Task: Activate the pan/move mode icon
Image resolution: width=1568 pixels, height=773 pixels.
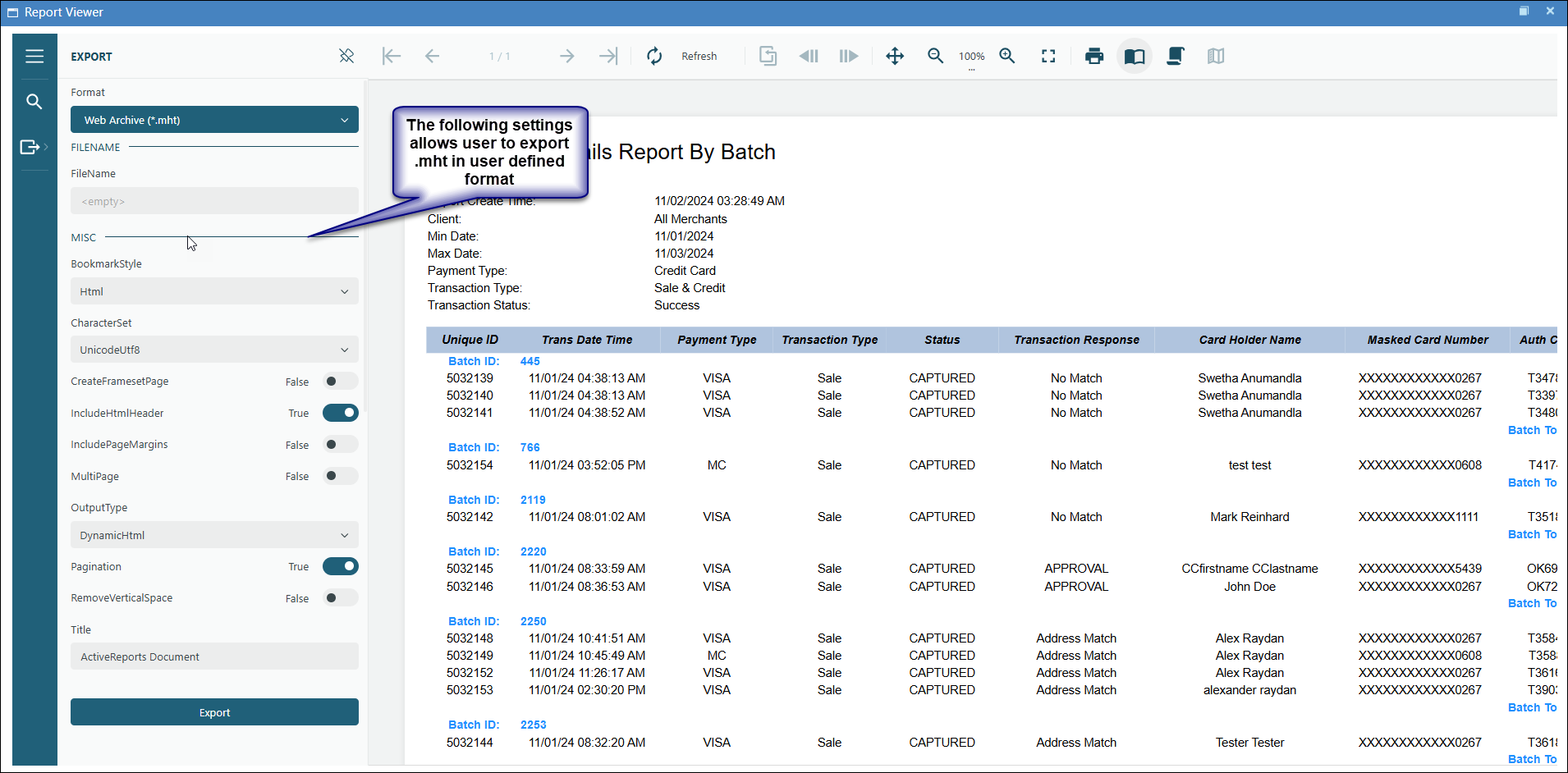Action: (895, 56)
